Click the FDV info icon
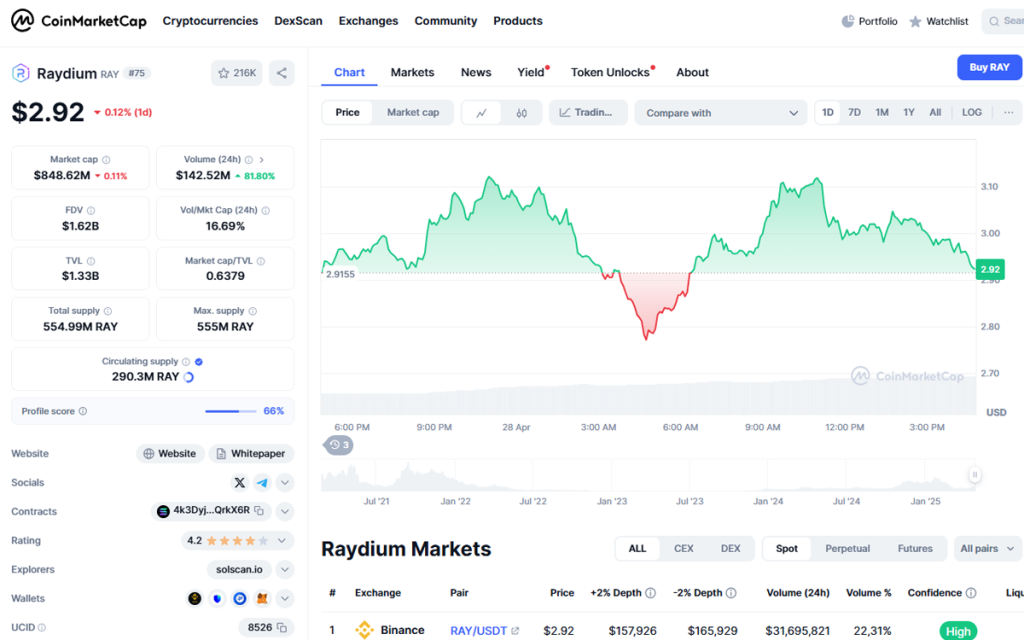 click(91, 210)
